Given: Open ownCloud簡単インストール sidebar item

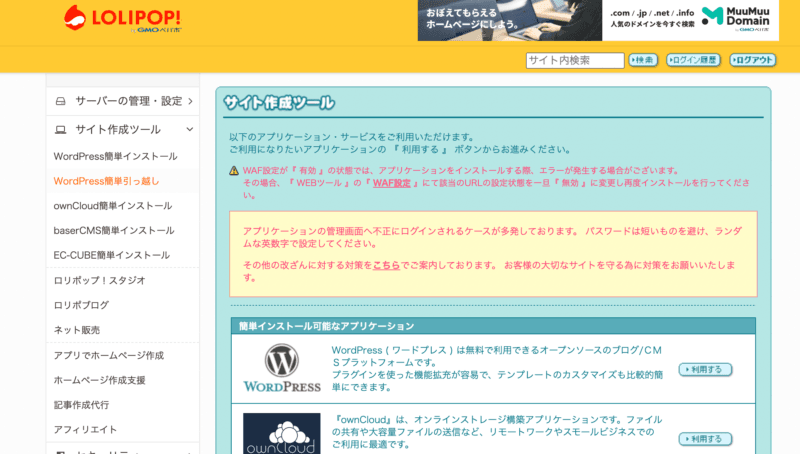Looking at the screenshot, I should [112, 206].
